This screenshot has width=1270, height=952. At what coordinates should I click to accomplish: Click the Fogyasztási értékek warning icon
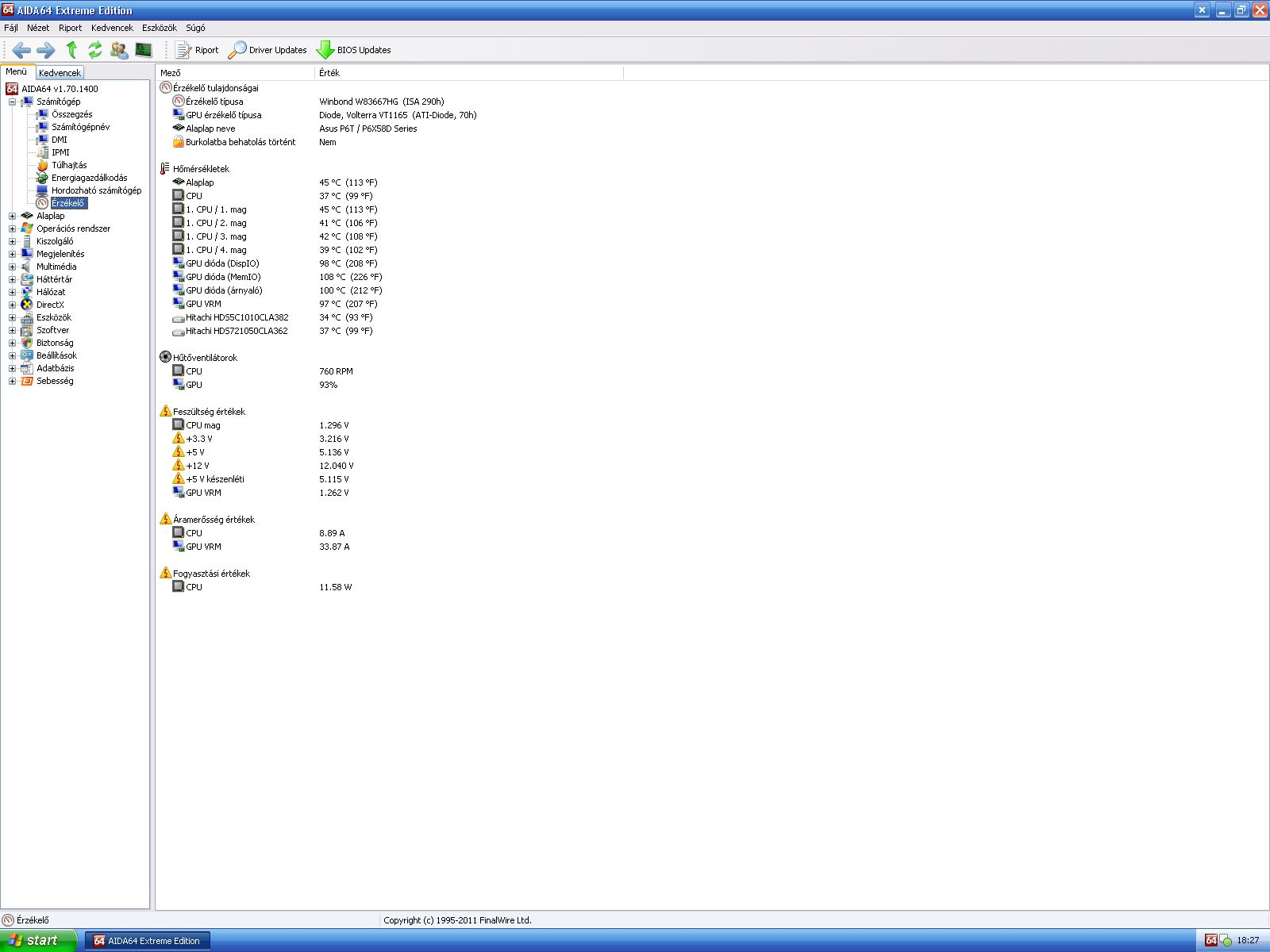pos(165,573)
